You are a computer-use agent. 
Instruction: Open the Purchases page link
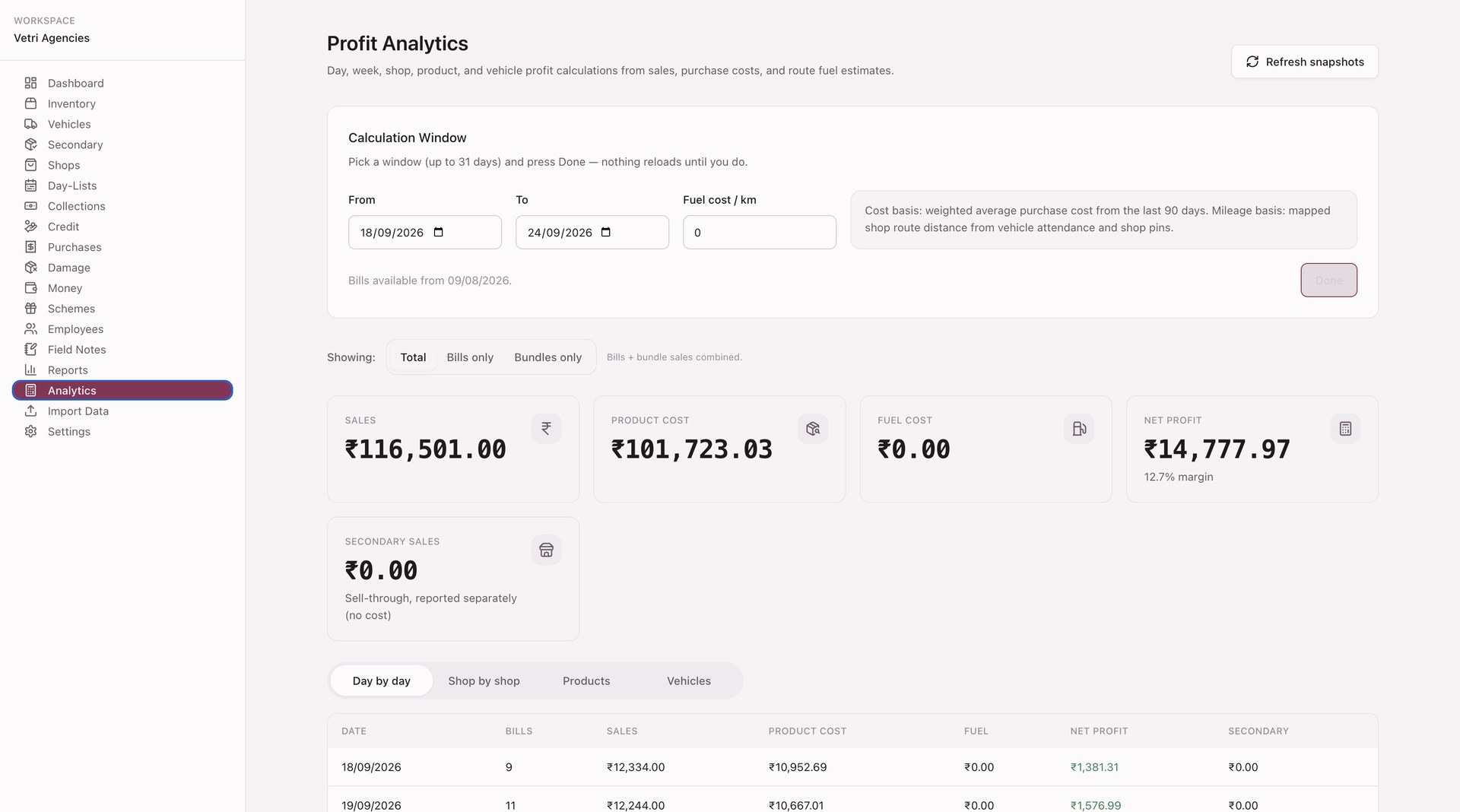tap(122, 247)
